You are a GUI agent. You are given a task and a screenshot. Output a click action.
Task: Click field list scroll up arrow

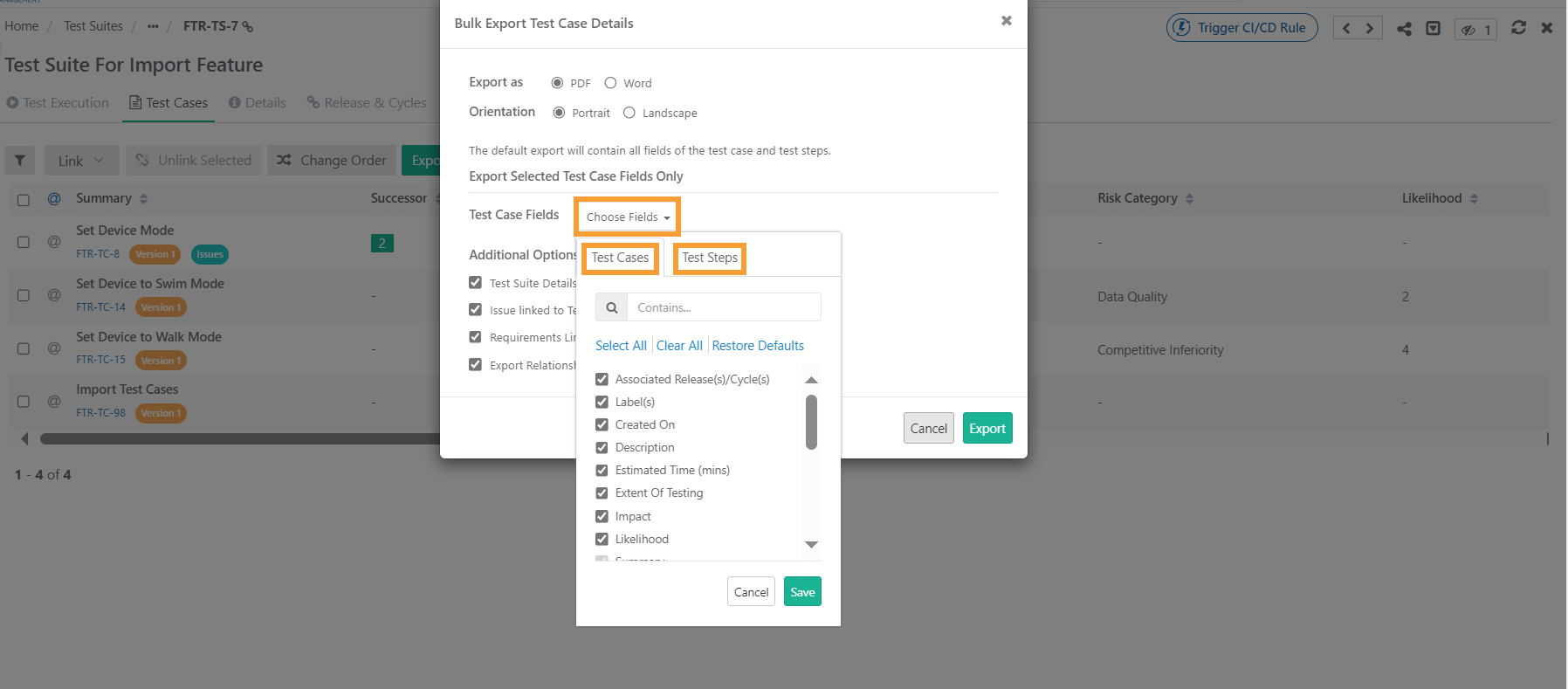click(x=811, y=380)
